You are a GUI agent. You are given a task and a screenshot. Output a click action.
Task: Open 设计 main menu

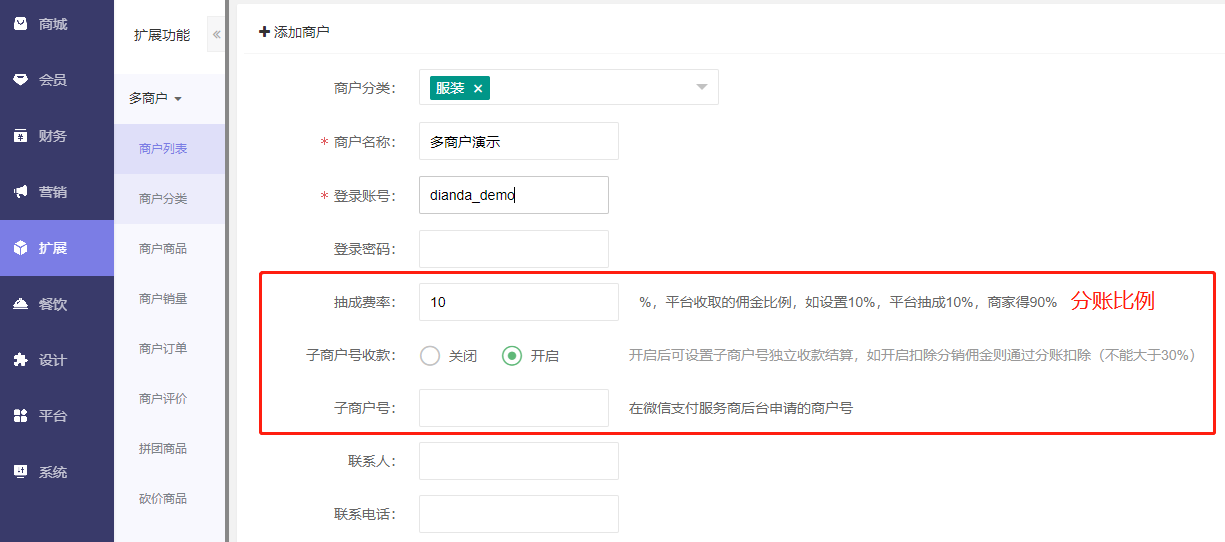[57, 360]
